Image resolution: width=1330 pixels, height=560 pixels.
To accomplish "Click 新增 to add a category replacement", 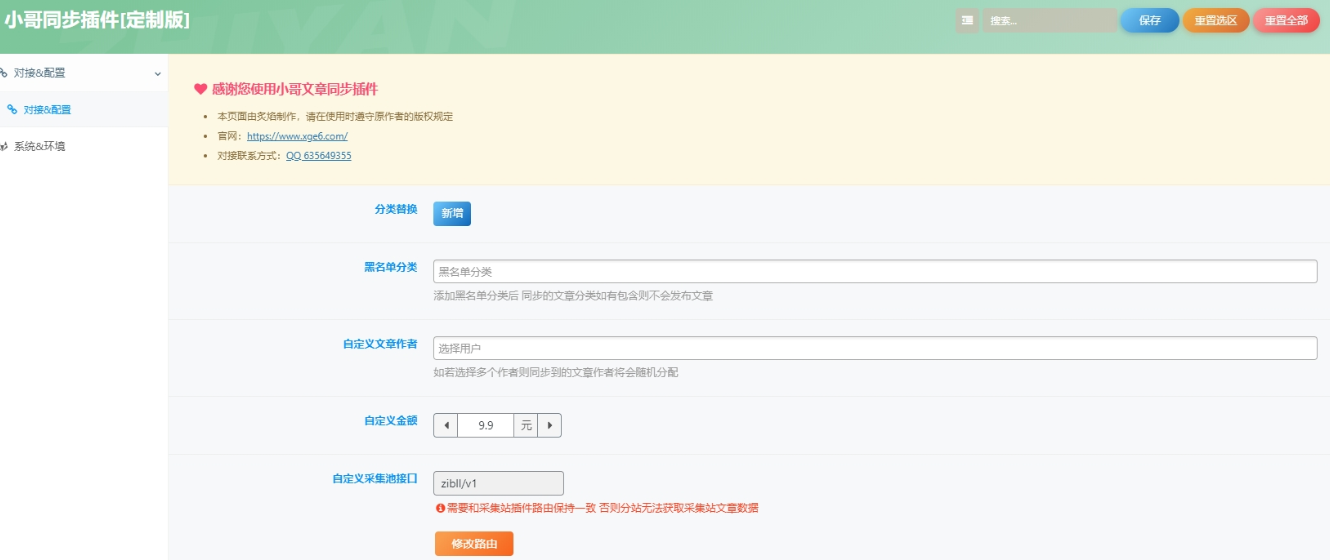I will 451,214.
